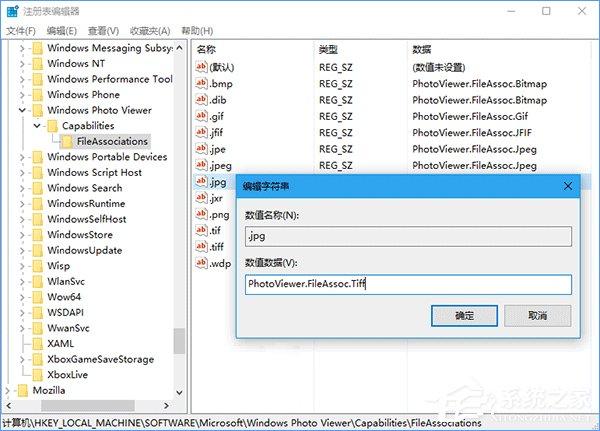Click the tree pane horizontal scrollbar thumb
Screen dimensions: 600x431
[x=88, y=405]
